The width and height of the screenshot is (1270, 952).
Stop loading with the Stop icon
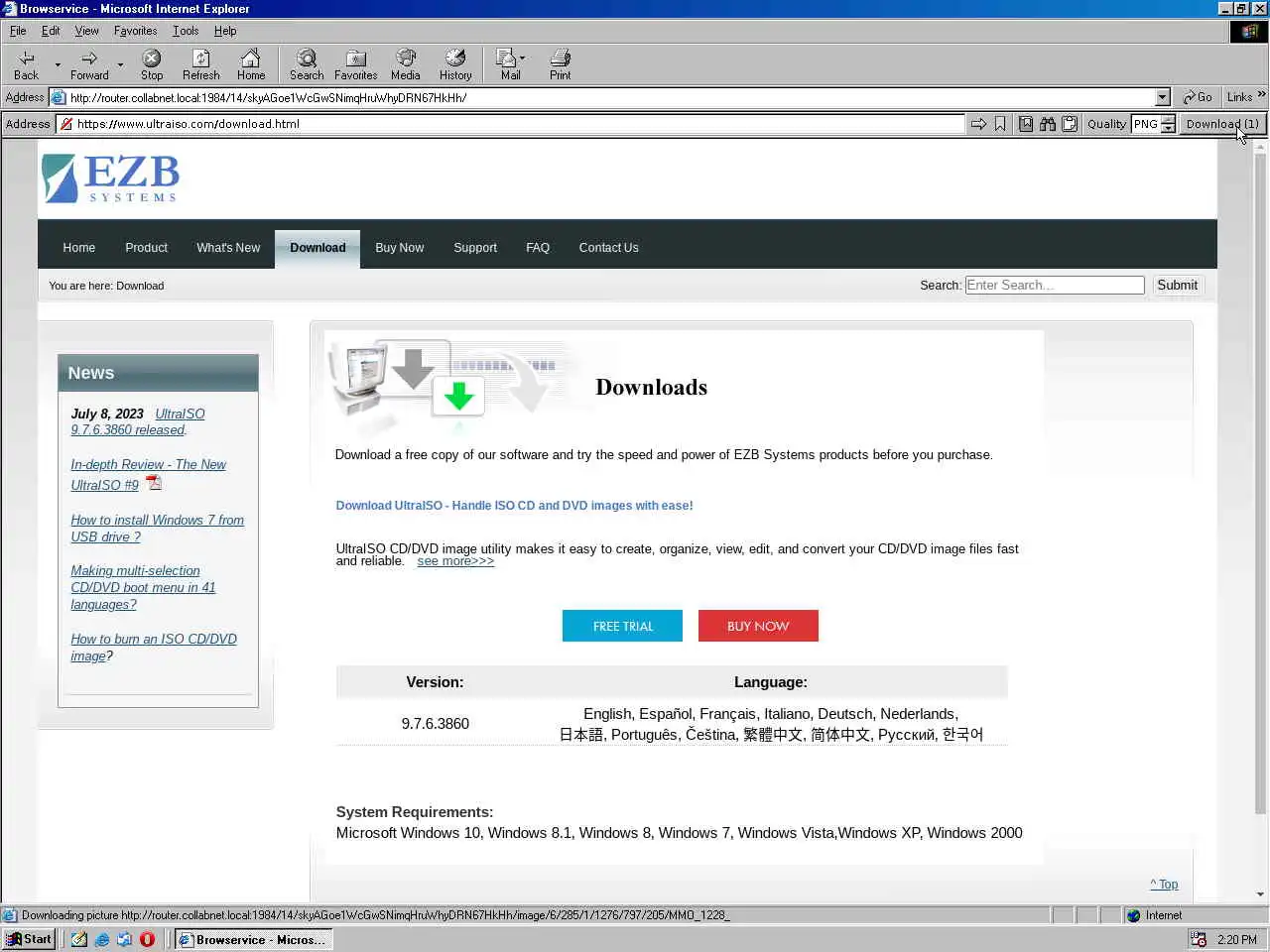(152, 65)
